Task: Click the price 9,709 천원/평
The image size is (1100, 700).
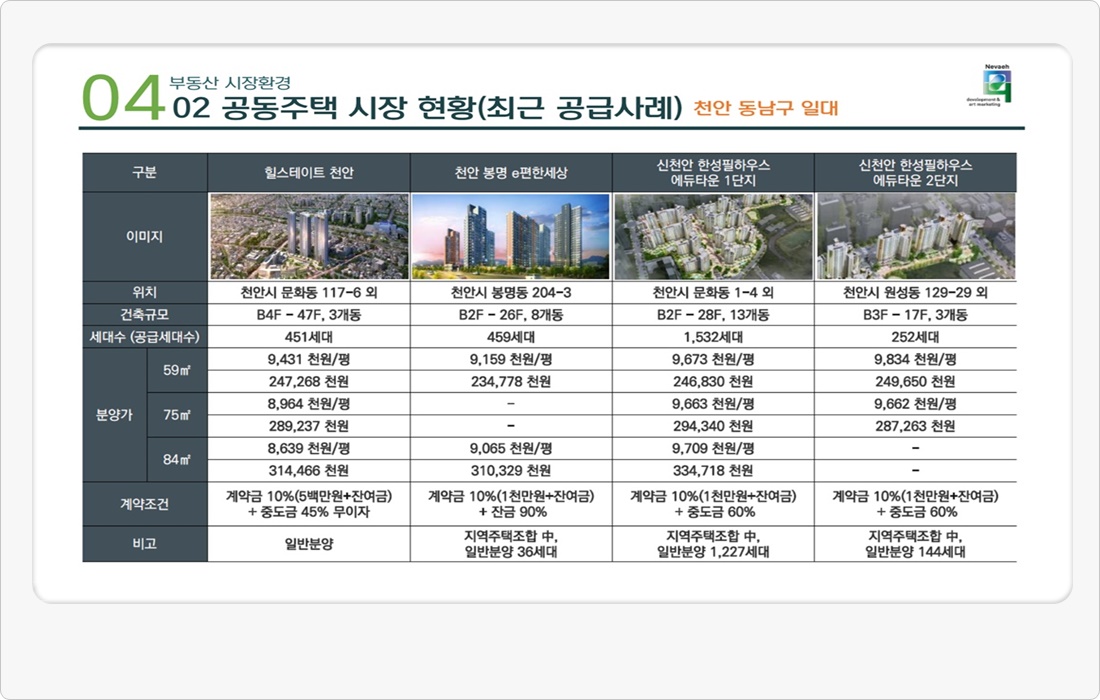Action: click(x=713, y=449)
